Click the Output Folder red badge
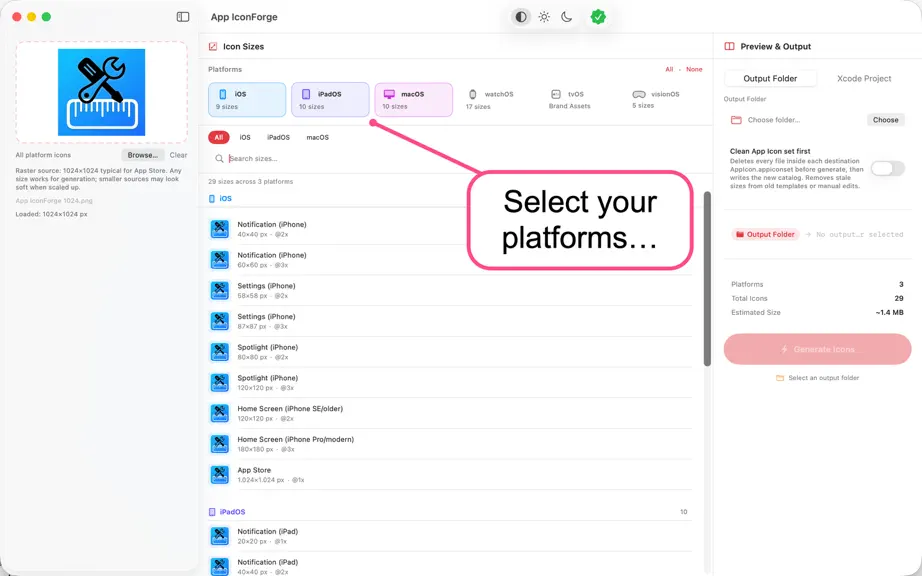 (765, 235)
